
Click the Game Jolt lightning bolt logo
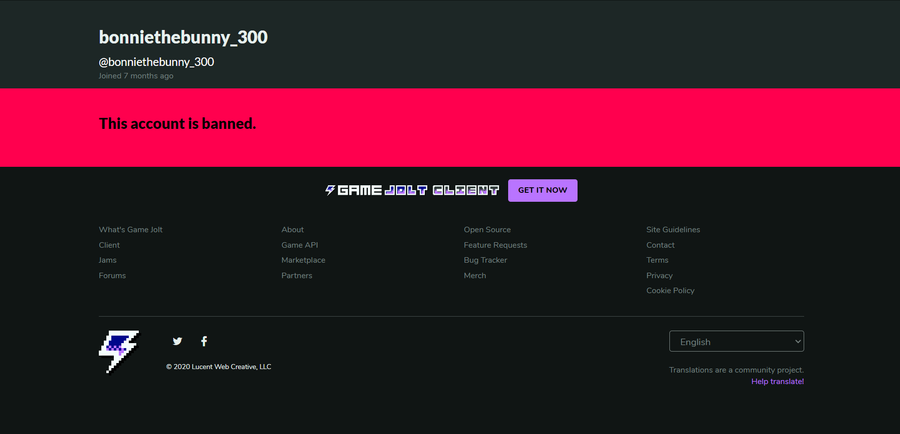pyautogui.click(x=119, y=351)
